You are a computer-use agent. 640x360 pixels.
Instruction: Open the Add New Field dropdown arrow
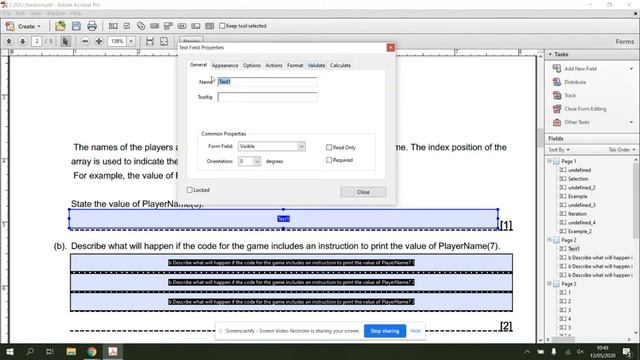(631, 69)
